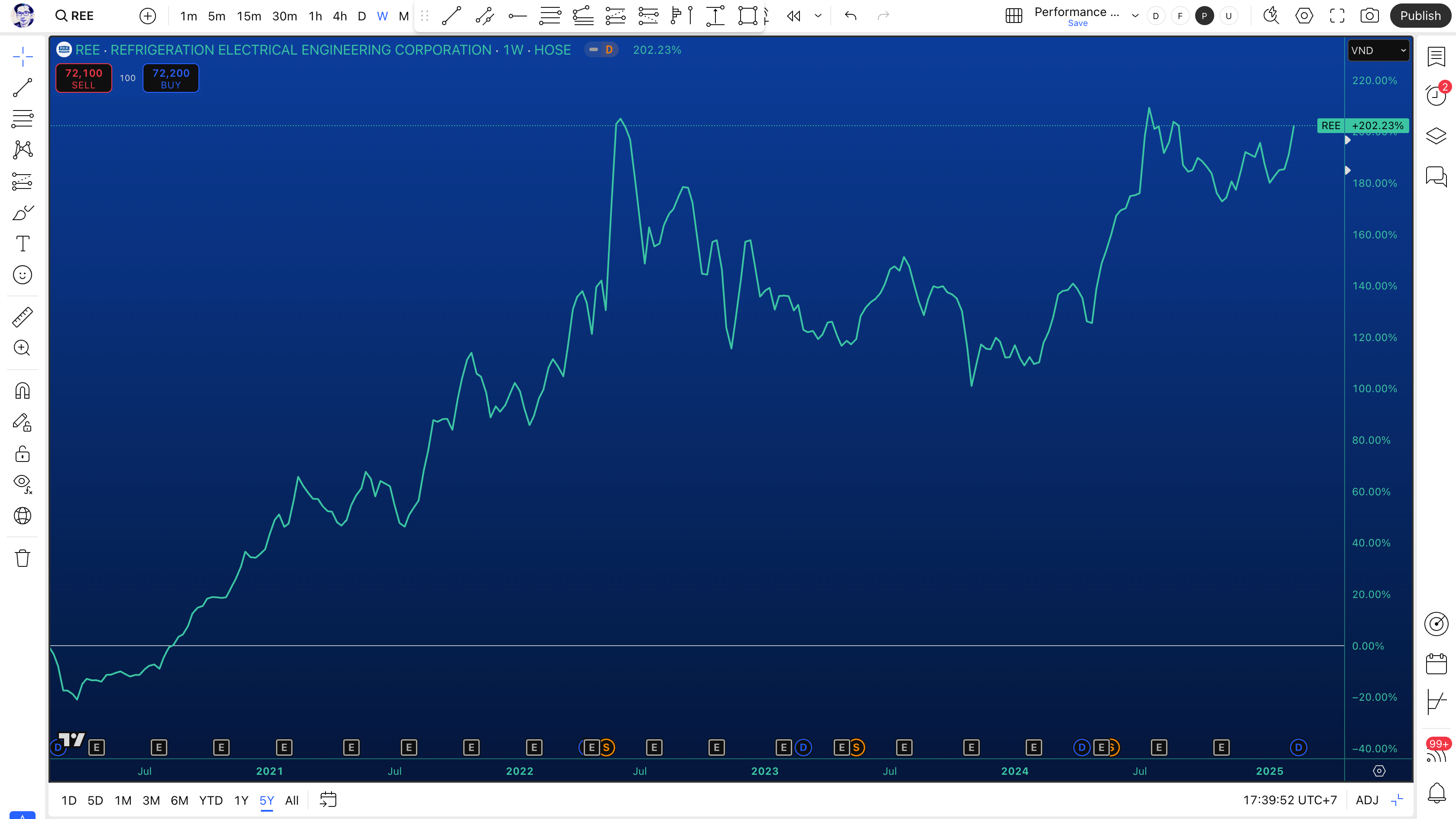Open chart settings hexagon icon
This screenshot has height=819, width=1456.
(1304, 16)
